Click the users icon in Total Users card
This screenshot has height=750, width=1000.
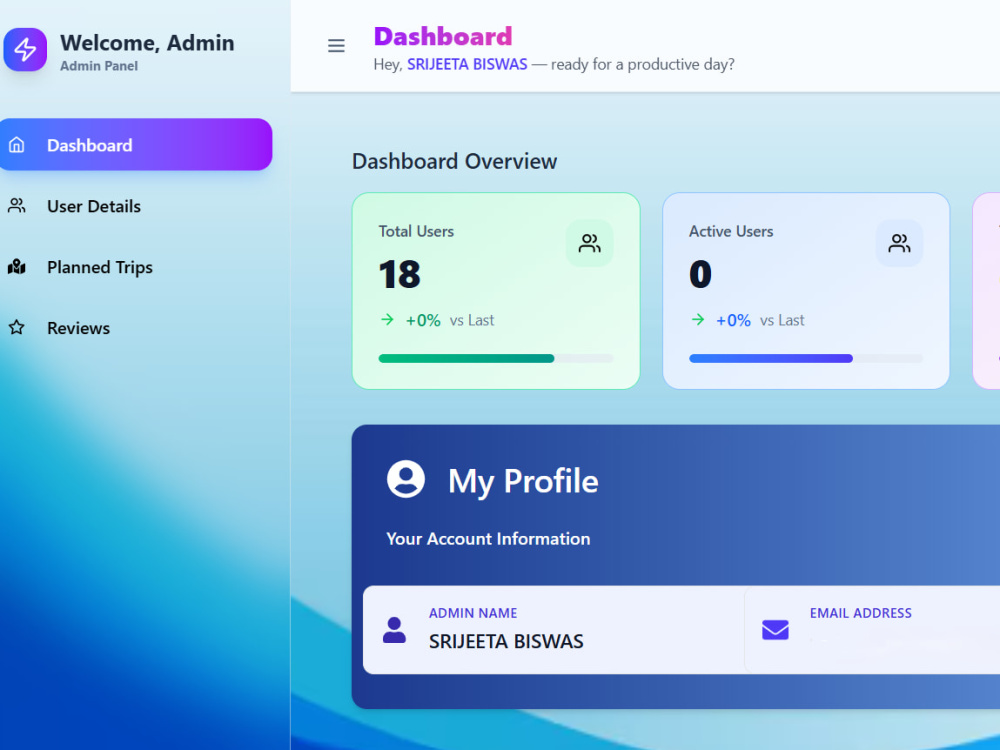[x=589, y=243]
